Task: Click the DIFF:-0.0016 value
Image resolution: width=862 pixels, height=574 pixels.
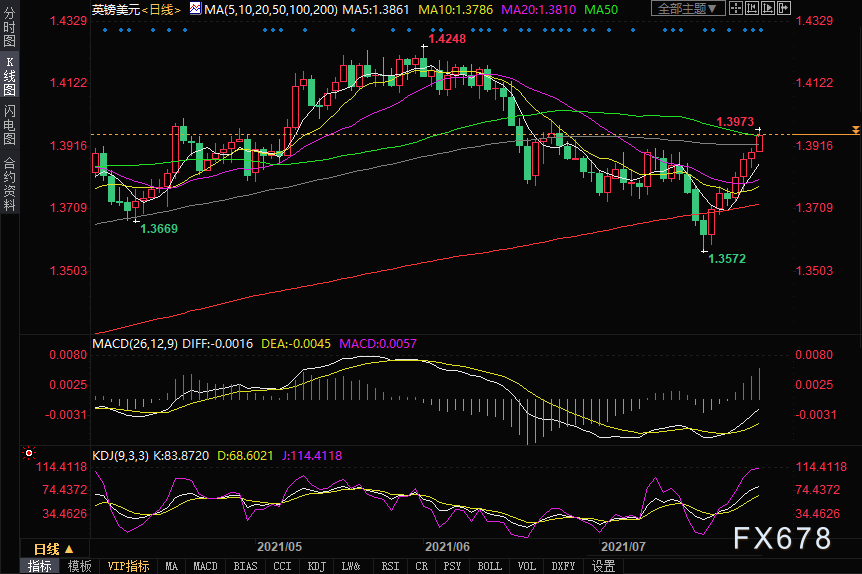Action: pyautogui.click(x=217, y=344)
